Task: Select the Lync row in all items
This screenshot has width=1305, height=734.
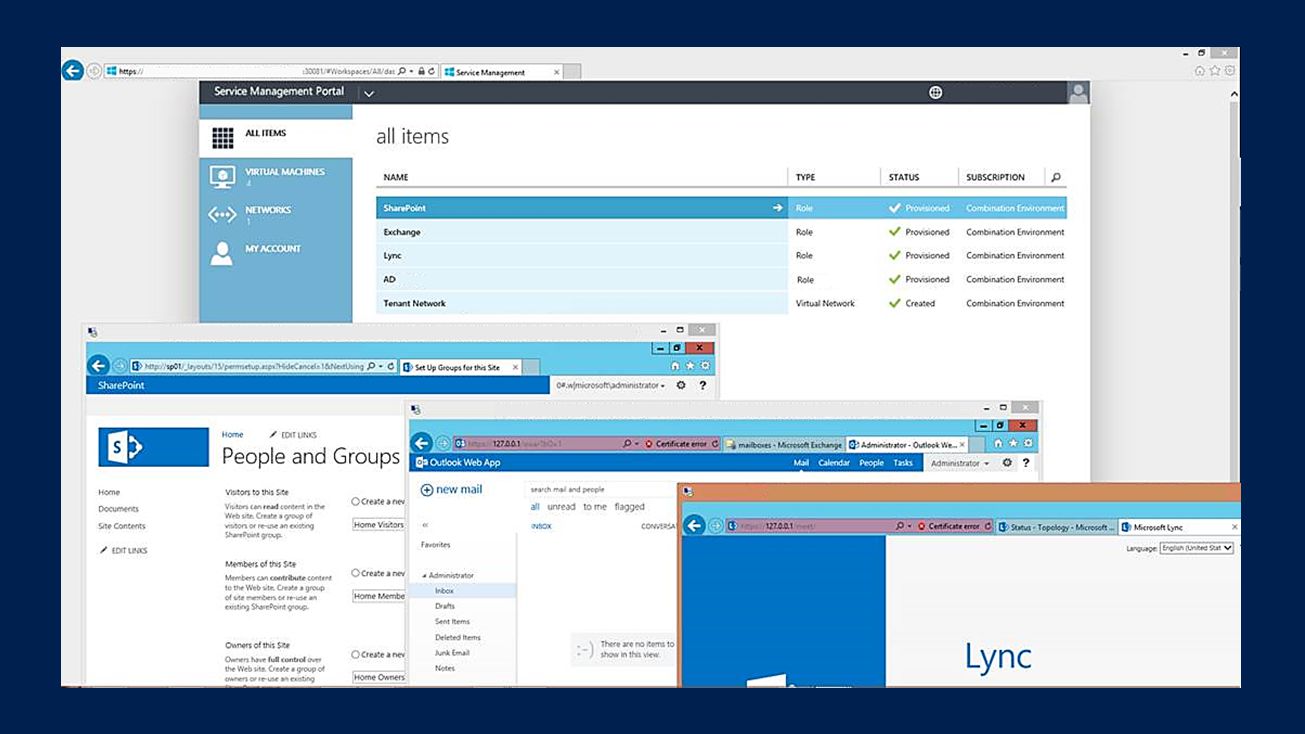Action: pyautogui.click(x=721, y=256)
